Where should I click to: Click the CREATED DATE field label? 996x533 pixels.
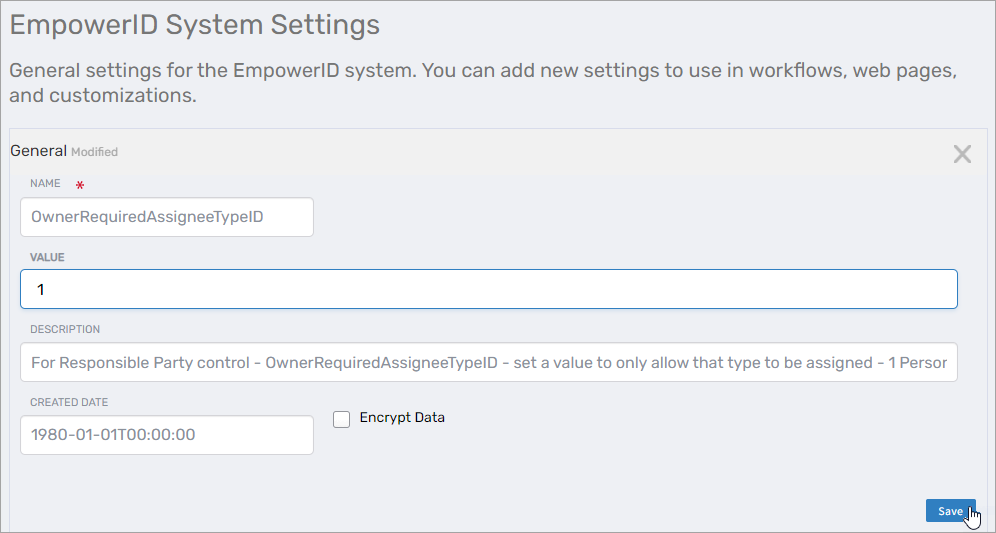click(69, 402)
